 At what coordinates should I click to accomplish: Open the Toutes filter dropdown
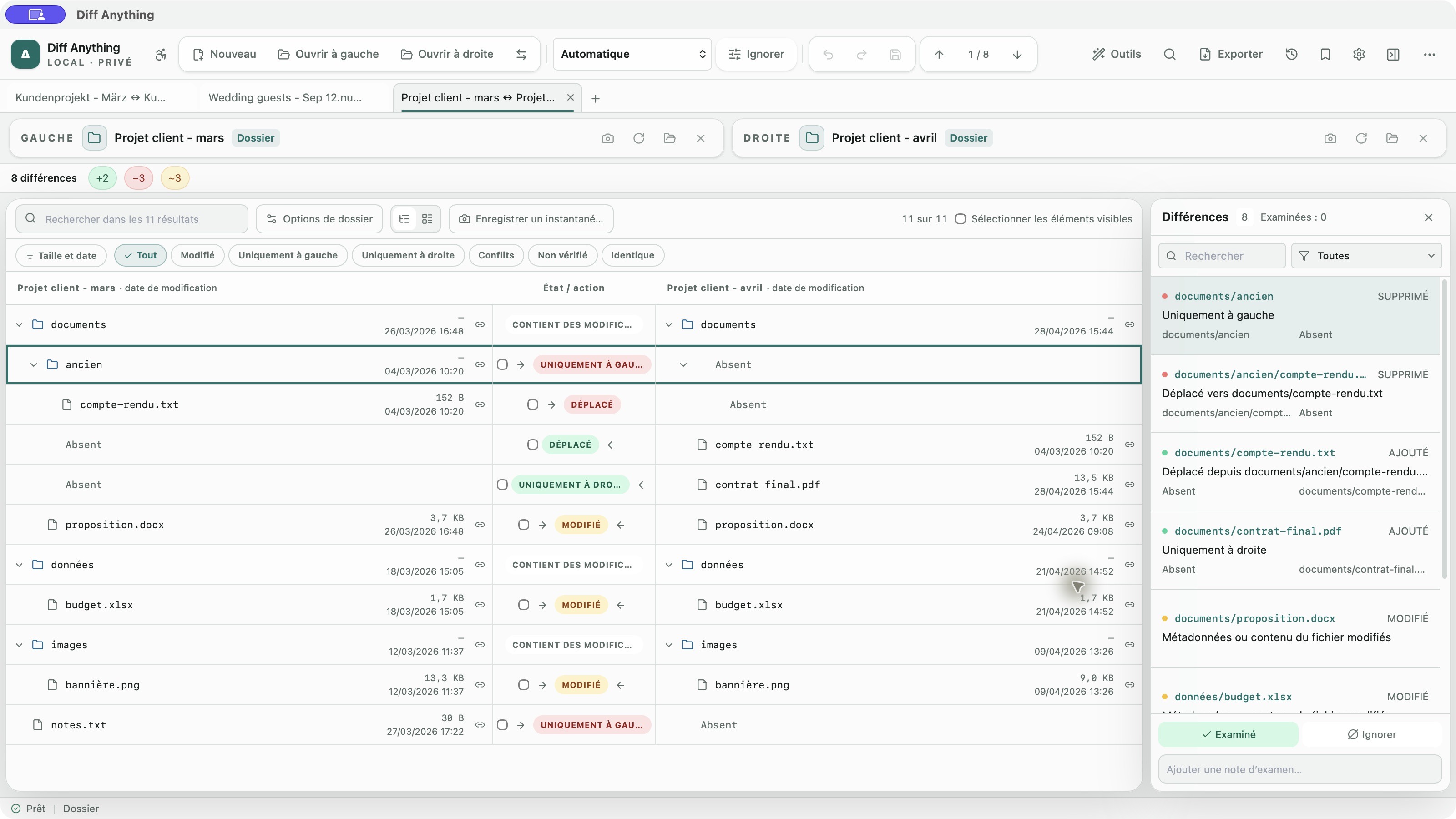point(1366,256)
